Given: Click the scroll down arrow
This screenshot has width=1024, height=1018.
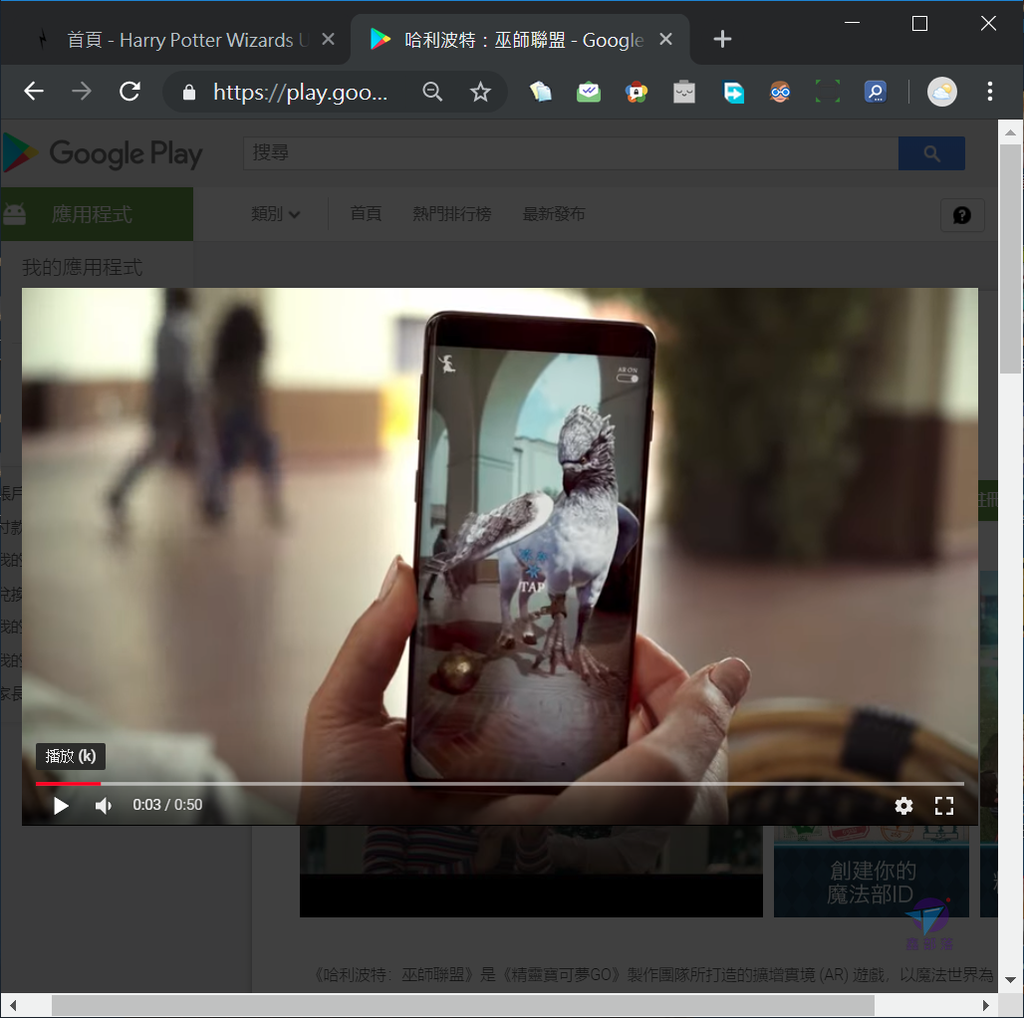Looking at the screenshot, I should [1010, 980].
